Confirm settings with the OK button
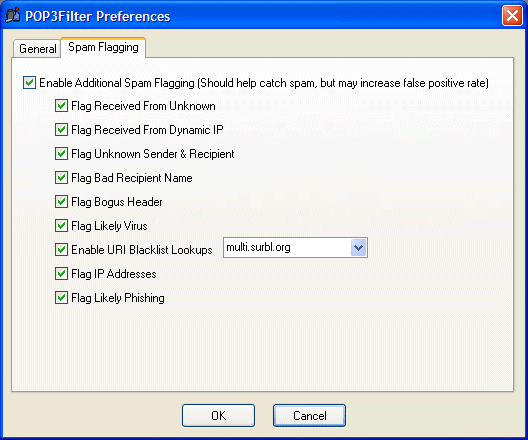 pos(218,415)
